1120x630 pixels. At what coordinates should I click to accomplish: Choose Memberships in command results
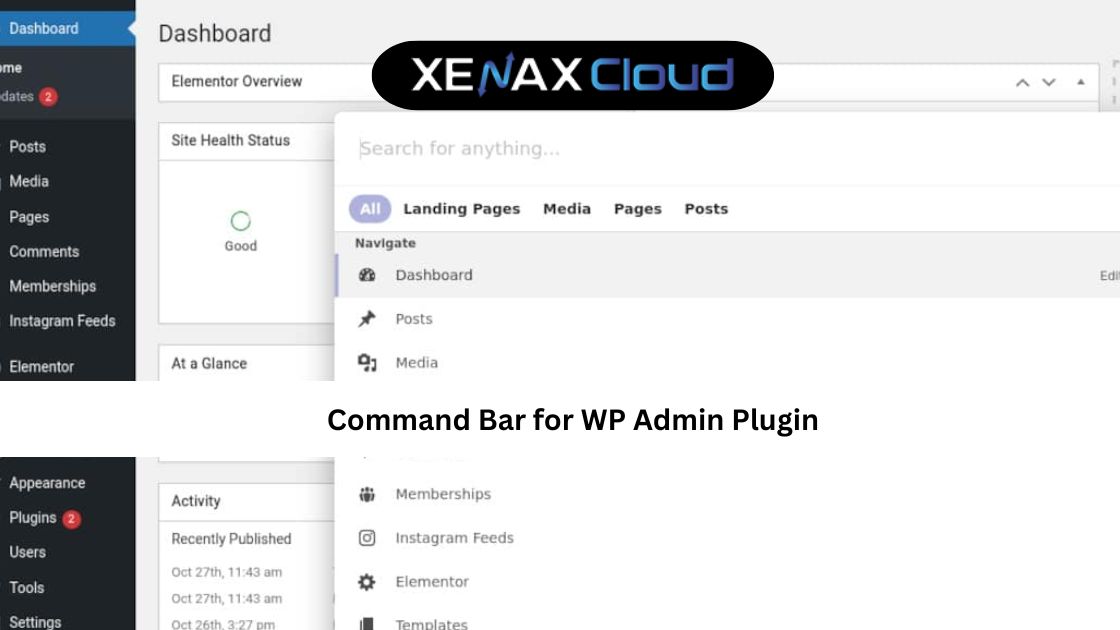727,494
